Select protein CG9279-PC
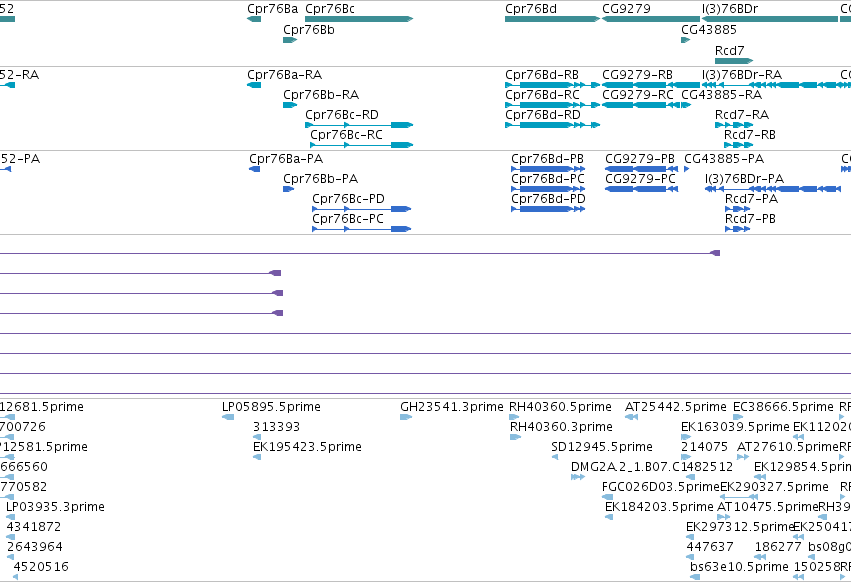Screen dimensions: 851x582 point(640,179)
